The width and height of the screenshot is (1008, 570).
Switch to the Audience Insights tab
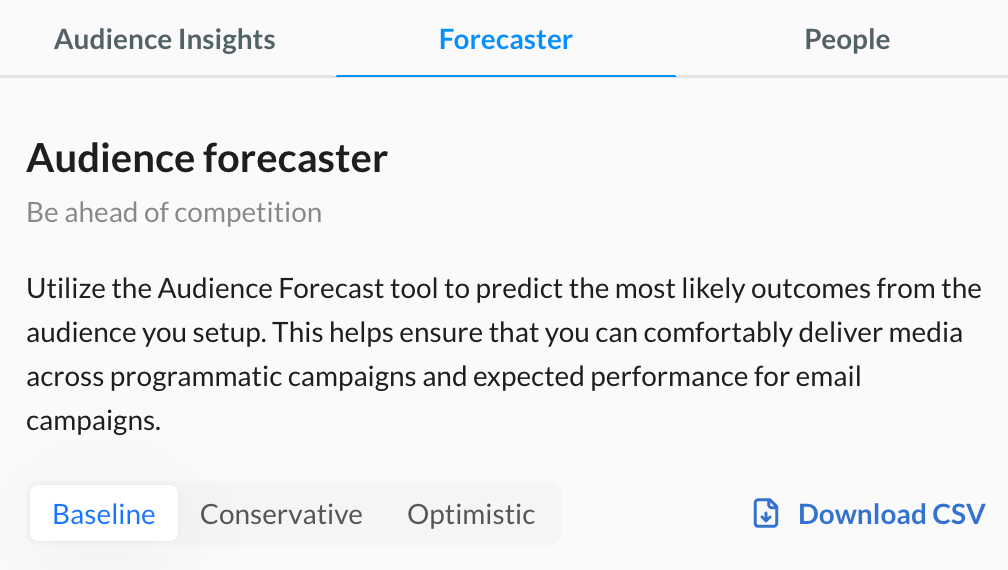(x=165, y=40)
